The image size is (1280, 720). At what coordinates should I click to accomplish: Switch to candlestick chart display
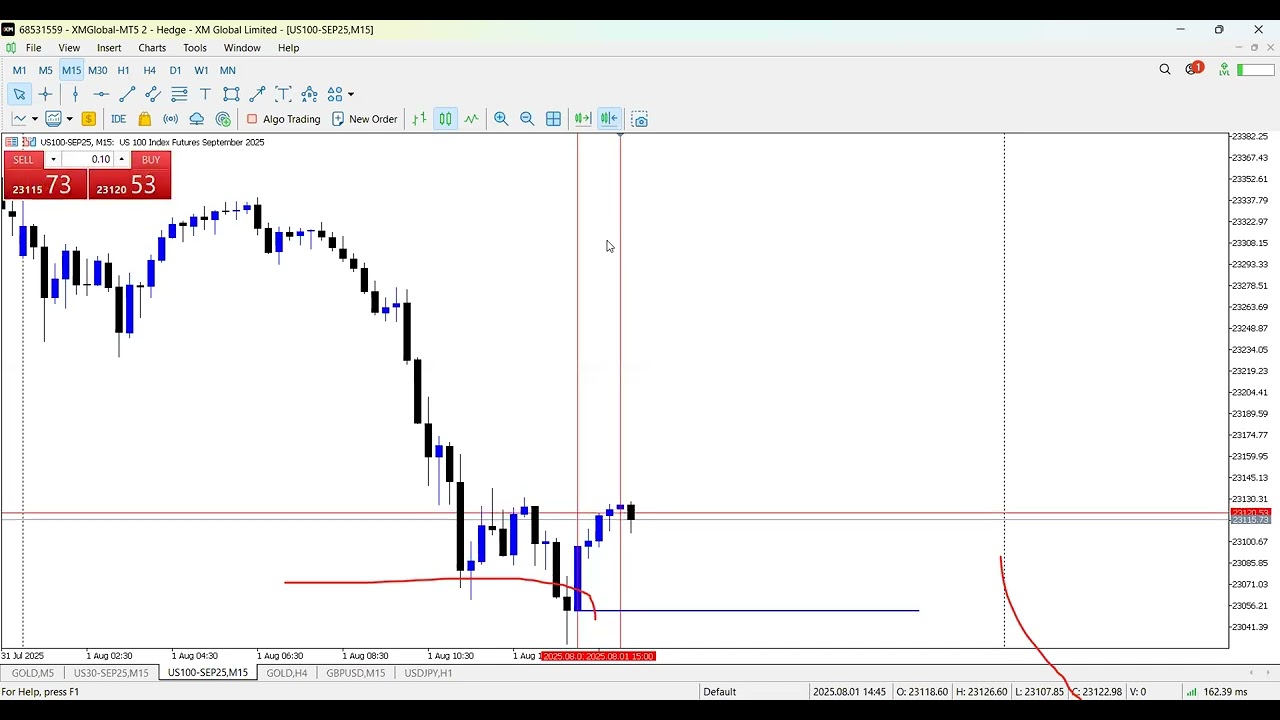click(445, 119)
